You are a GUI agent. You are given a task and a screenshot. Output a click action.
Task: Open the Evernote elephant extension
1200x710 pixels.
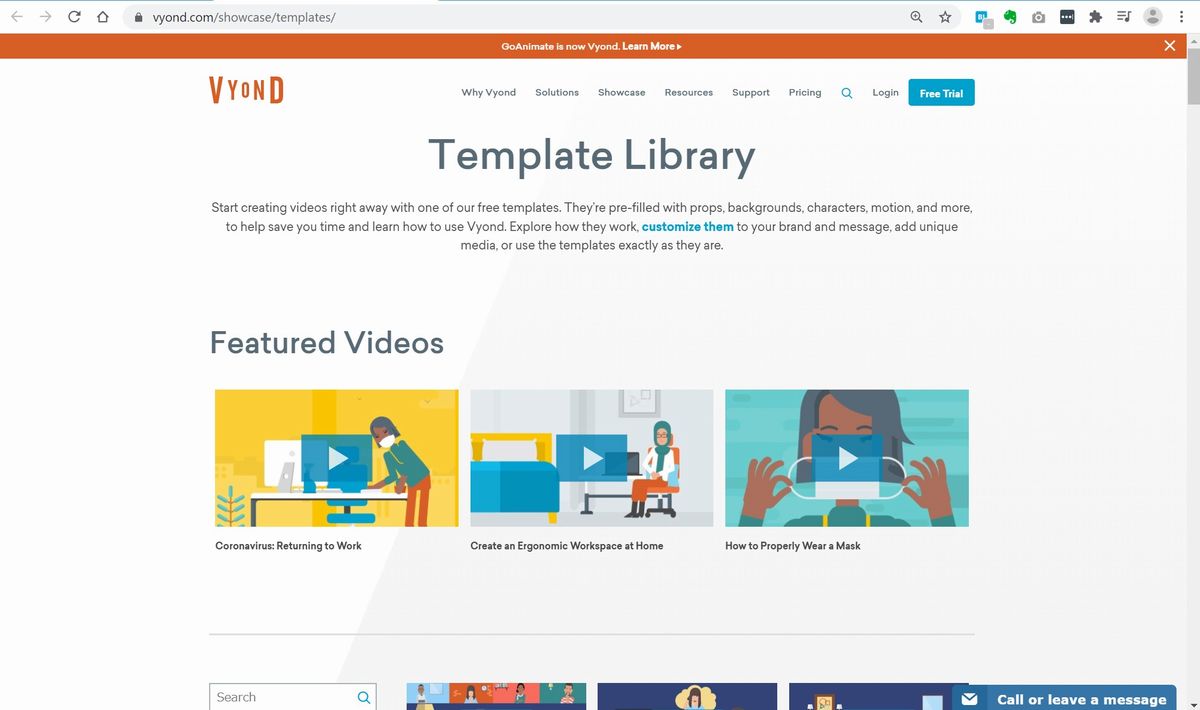point(1011,17)
